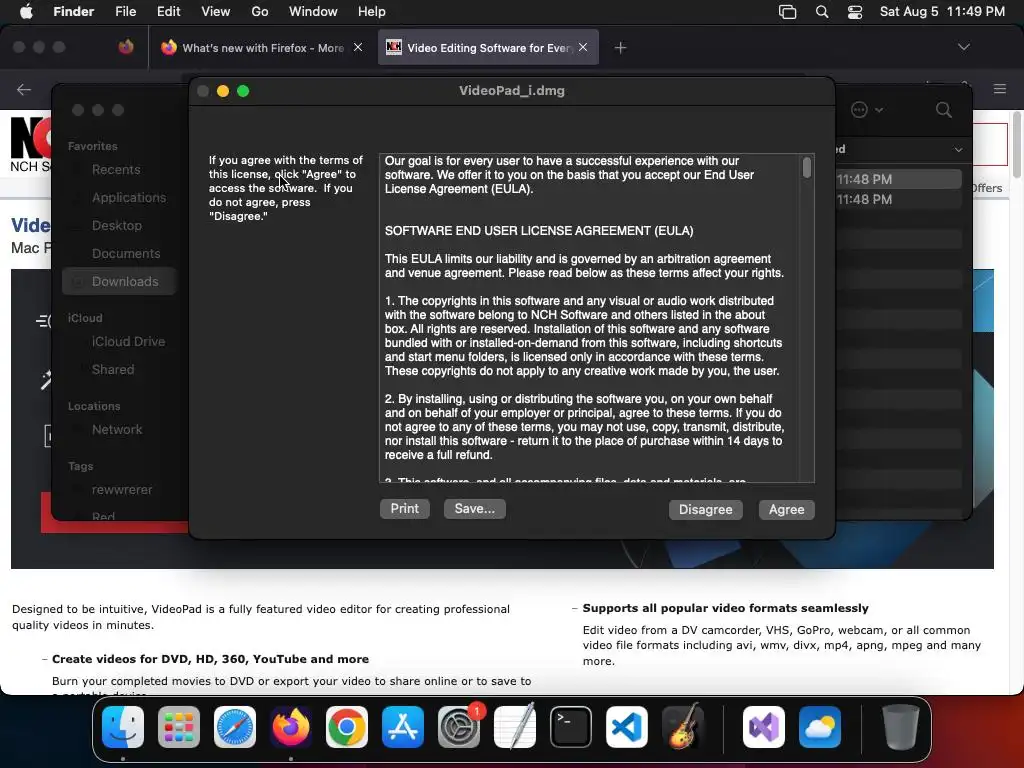Open Launchpad from the Dock
1024x768 pixels.
click(179, 727)
